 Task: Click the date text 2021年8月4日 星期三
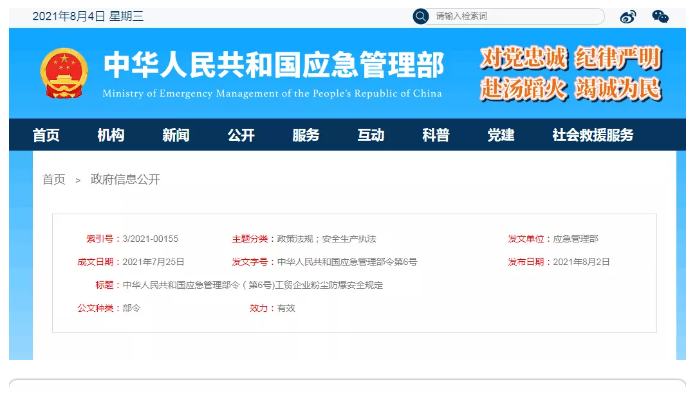[x=88, y=16]
